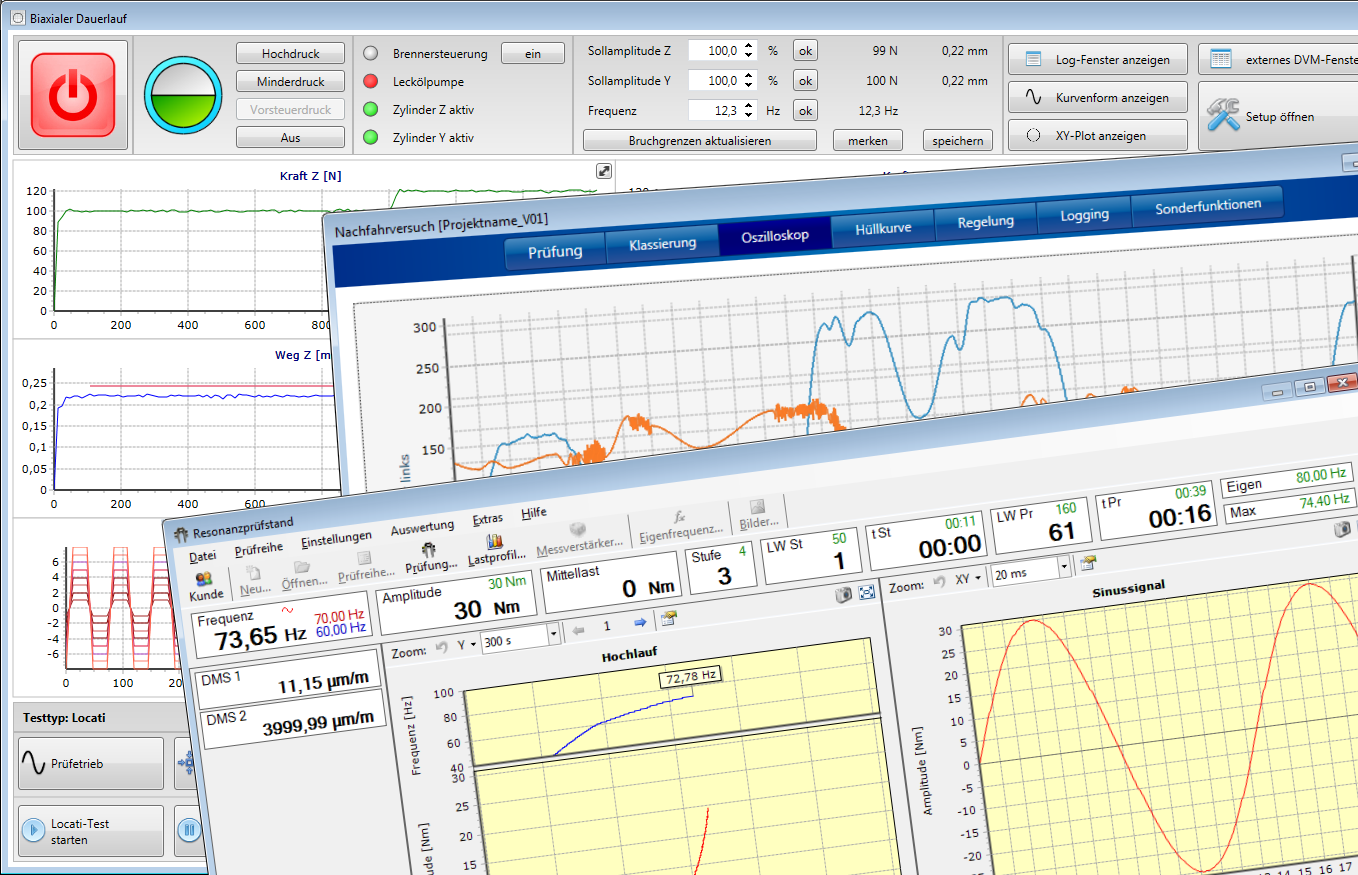Click previous page arrow in Hochlauf toolbar
The height and width of the screenshot is (875, 1358).
(579, 629)
